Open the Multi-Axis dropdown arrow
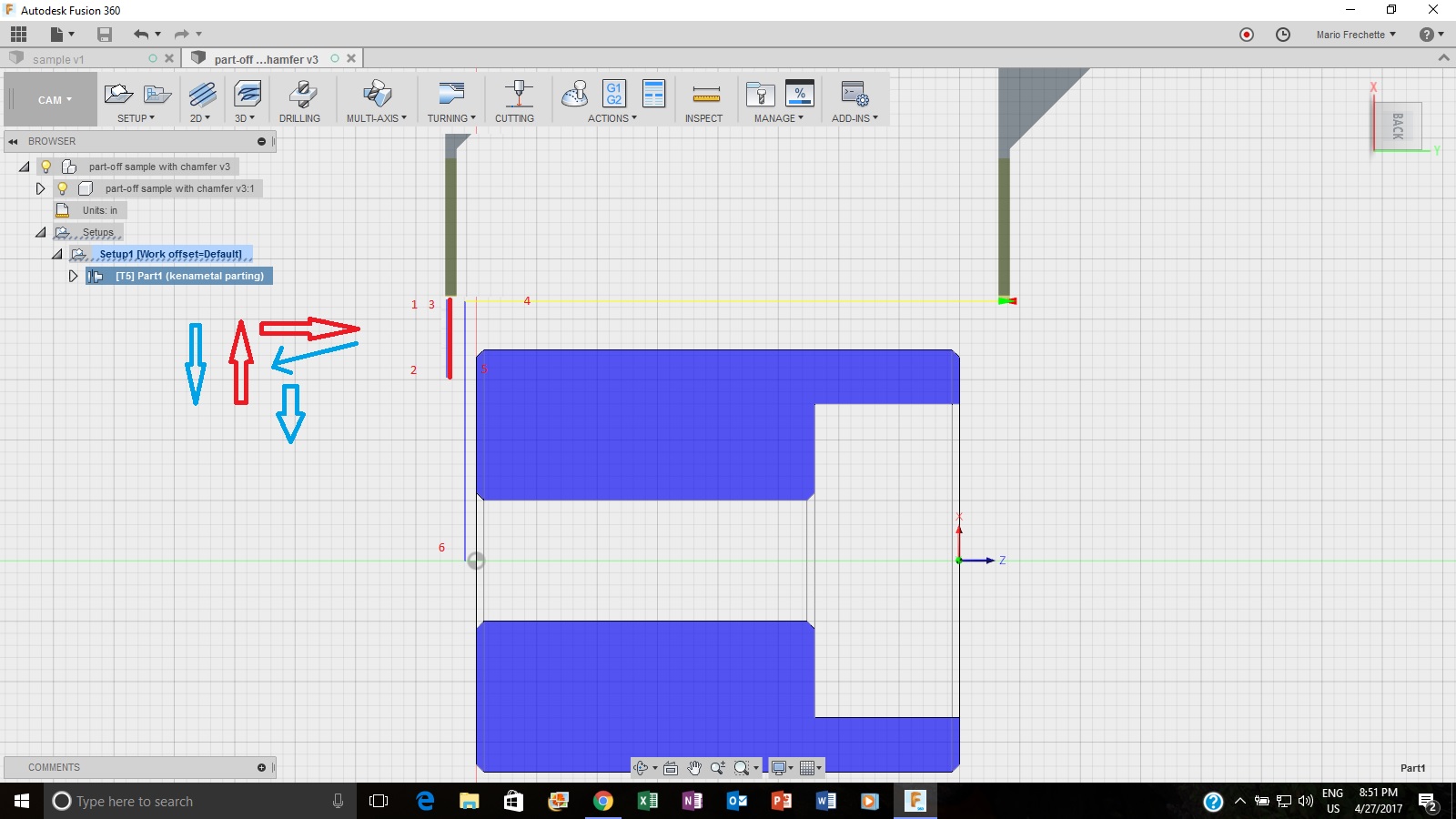The height and width of the screenshot is (819, 1456). coord(404,118)
